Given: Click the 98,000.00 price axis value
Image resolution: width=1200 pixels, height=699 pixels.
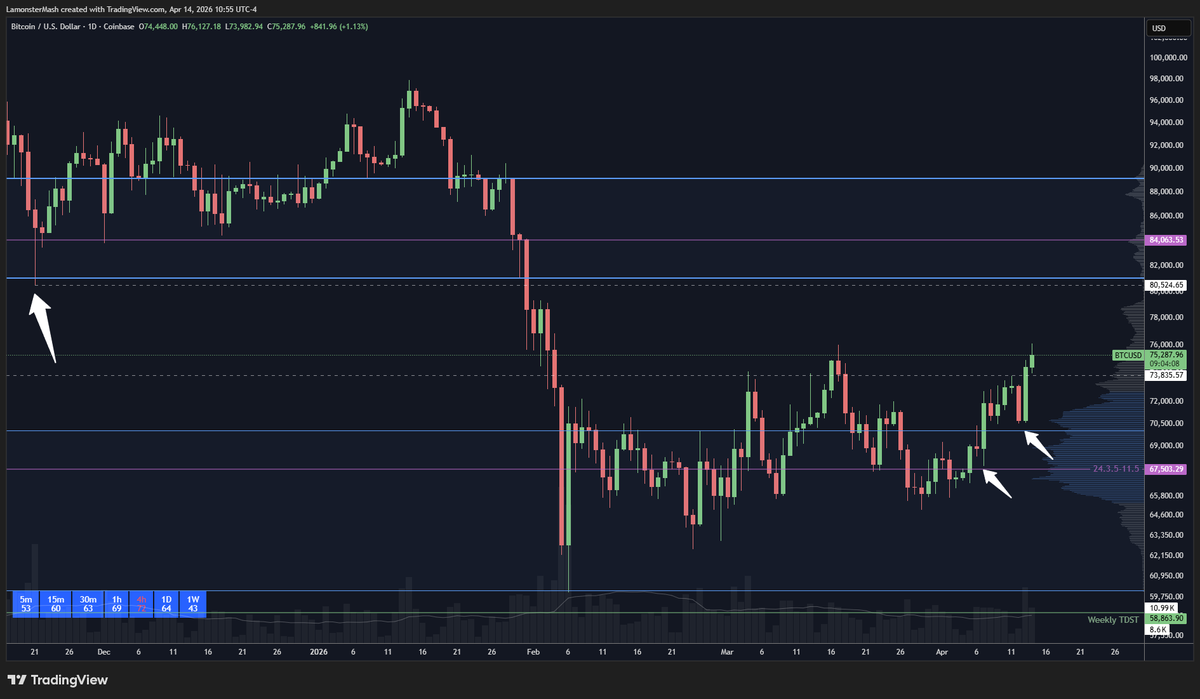Looking at the screenshot, I should (1168, 79).
